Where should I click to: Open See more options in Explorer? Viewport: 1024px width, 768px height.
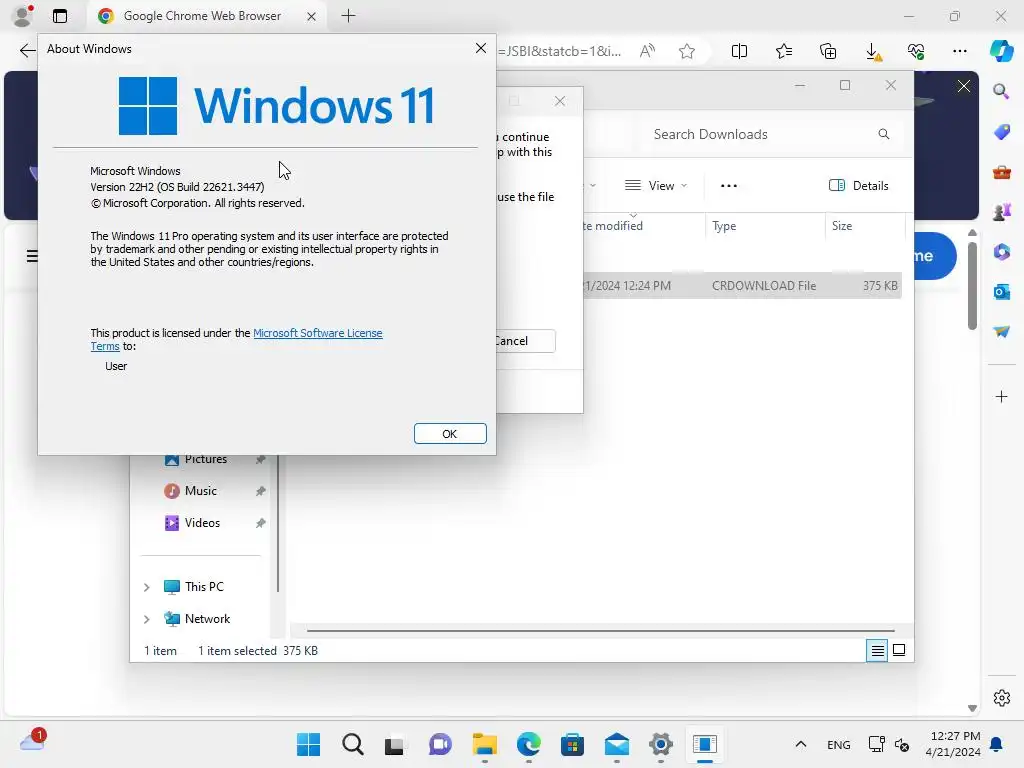point(729,186)
